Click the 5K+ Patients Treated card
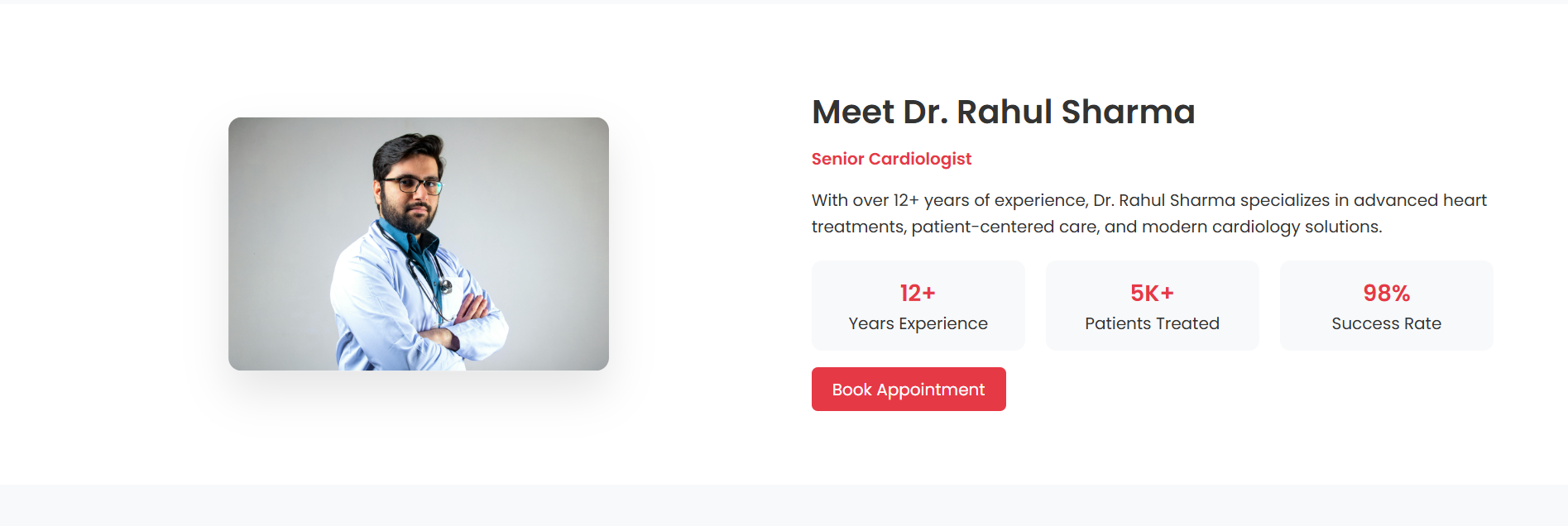Screen dimensions: 1568x526 (x=1153, y=305)
